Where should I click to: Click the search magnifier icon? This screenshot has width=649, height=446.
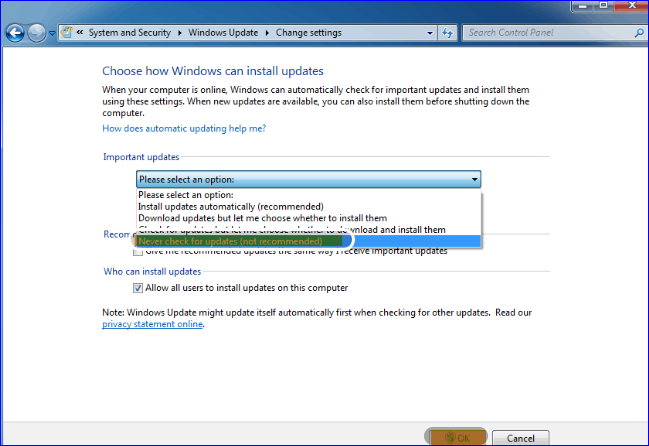coord(639,33)
